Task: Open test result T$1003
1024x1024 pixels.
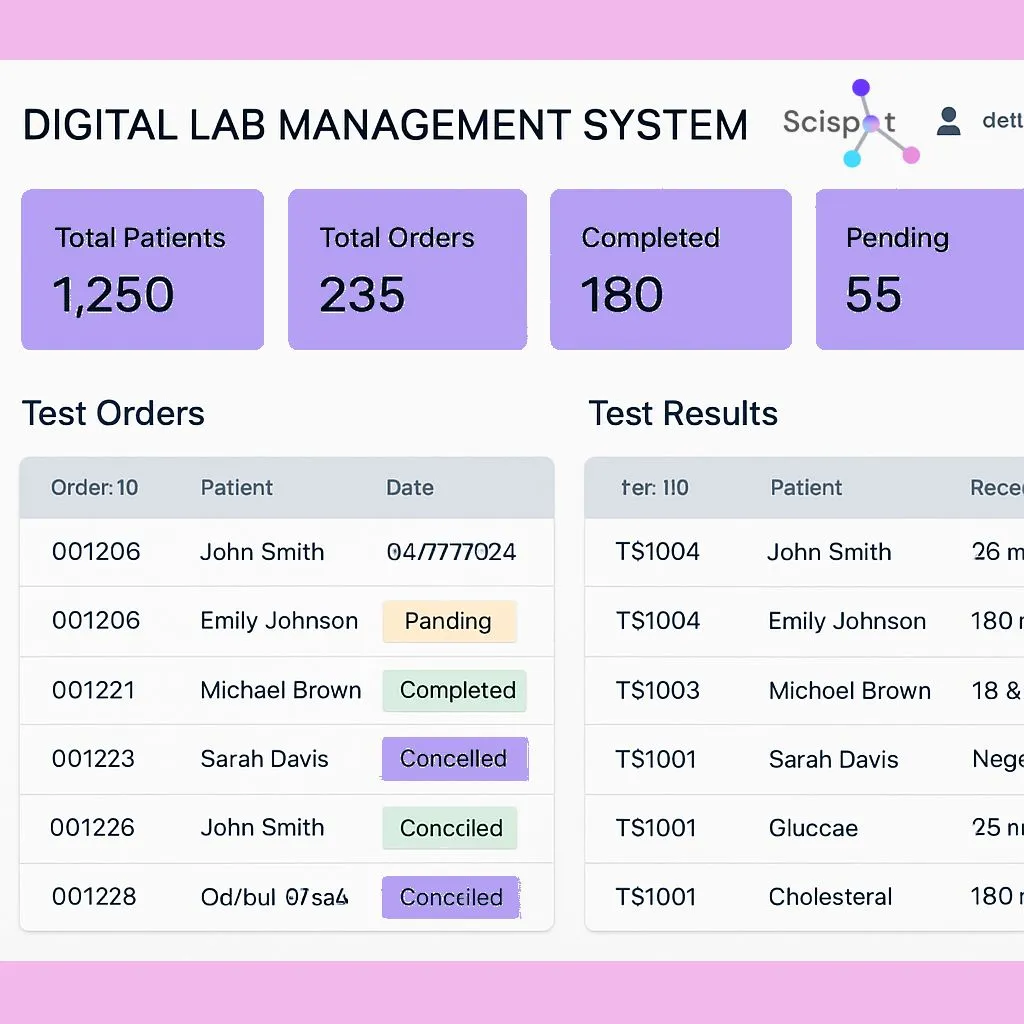Action: click(658, 690)
